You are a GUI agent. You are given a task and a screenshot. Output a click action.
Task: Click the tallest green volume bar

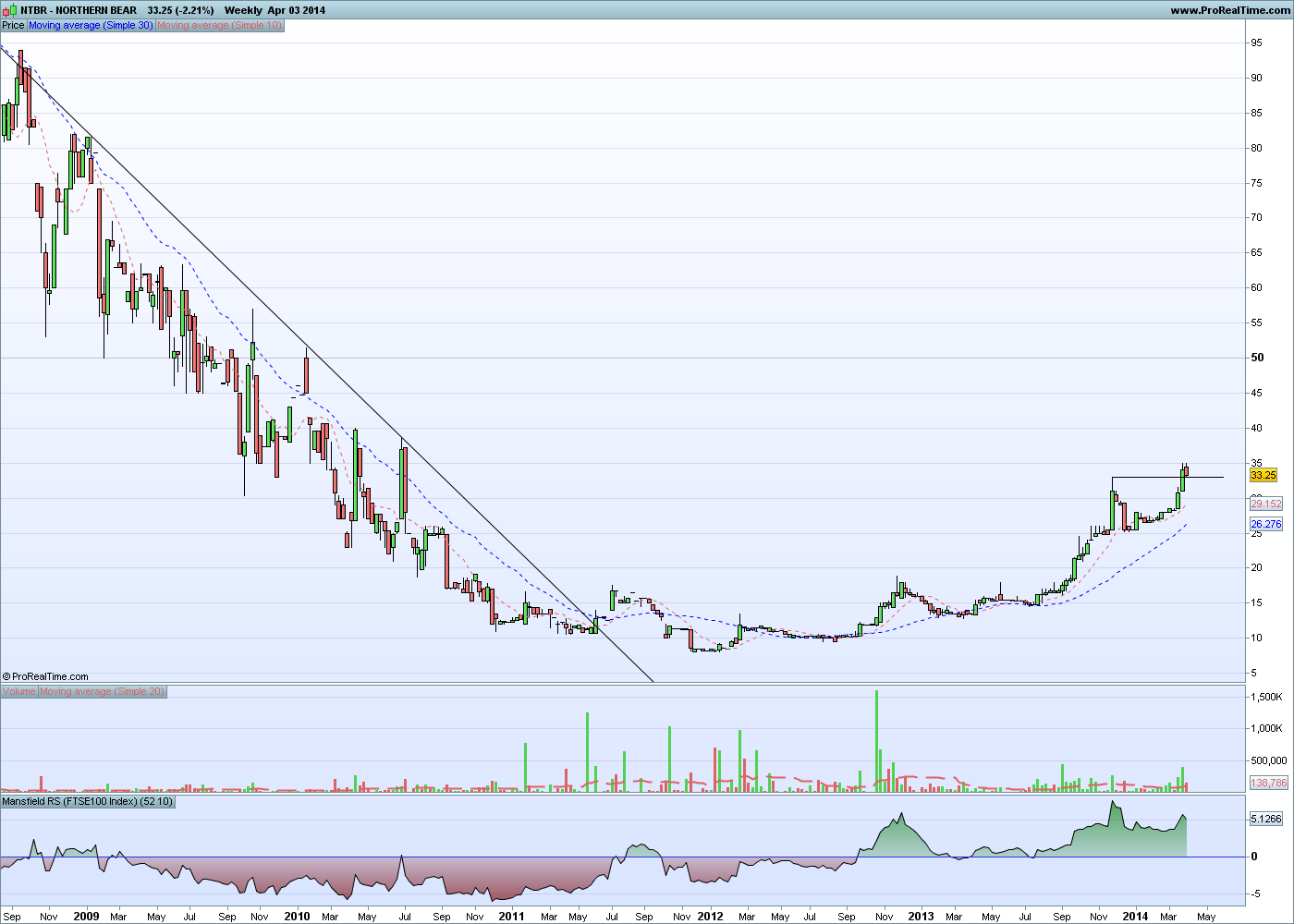point(876,741)
